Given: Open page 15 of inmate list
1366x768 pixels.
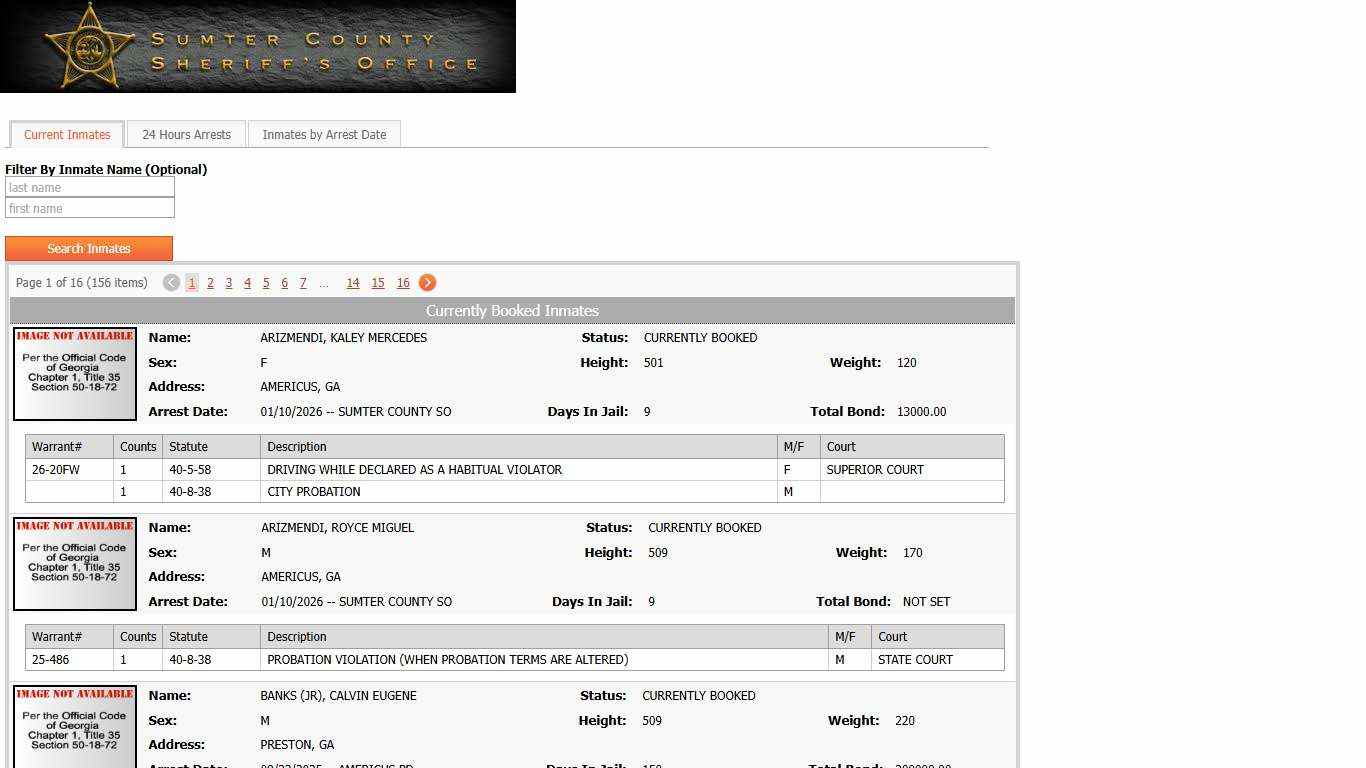Looking at the screenshot, I should (x=378, y=283).
